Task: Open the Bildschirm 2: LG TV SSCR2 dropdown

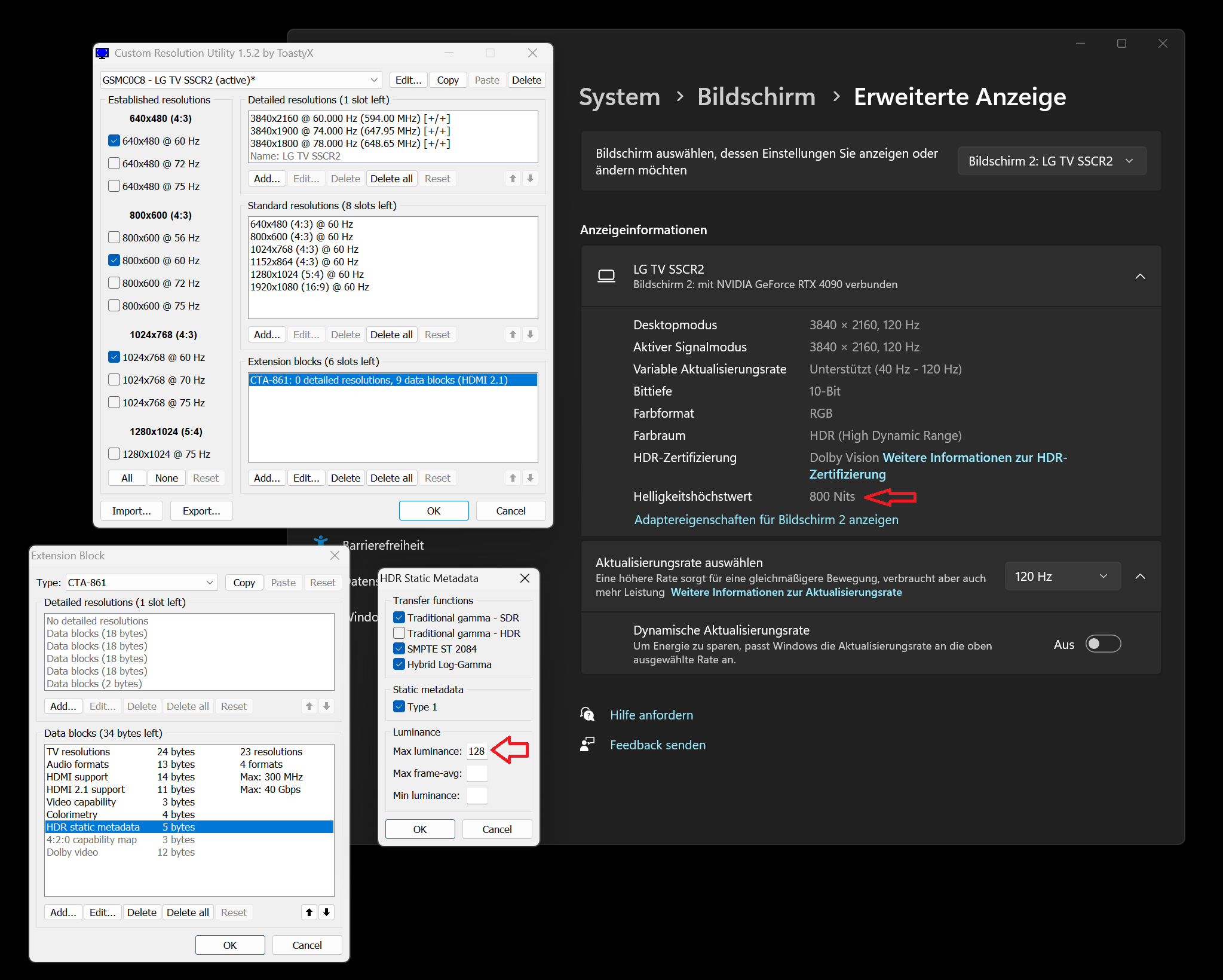Action: click(x=1051, y=161)
